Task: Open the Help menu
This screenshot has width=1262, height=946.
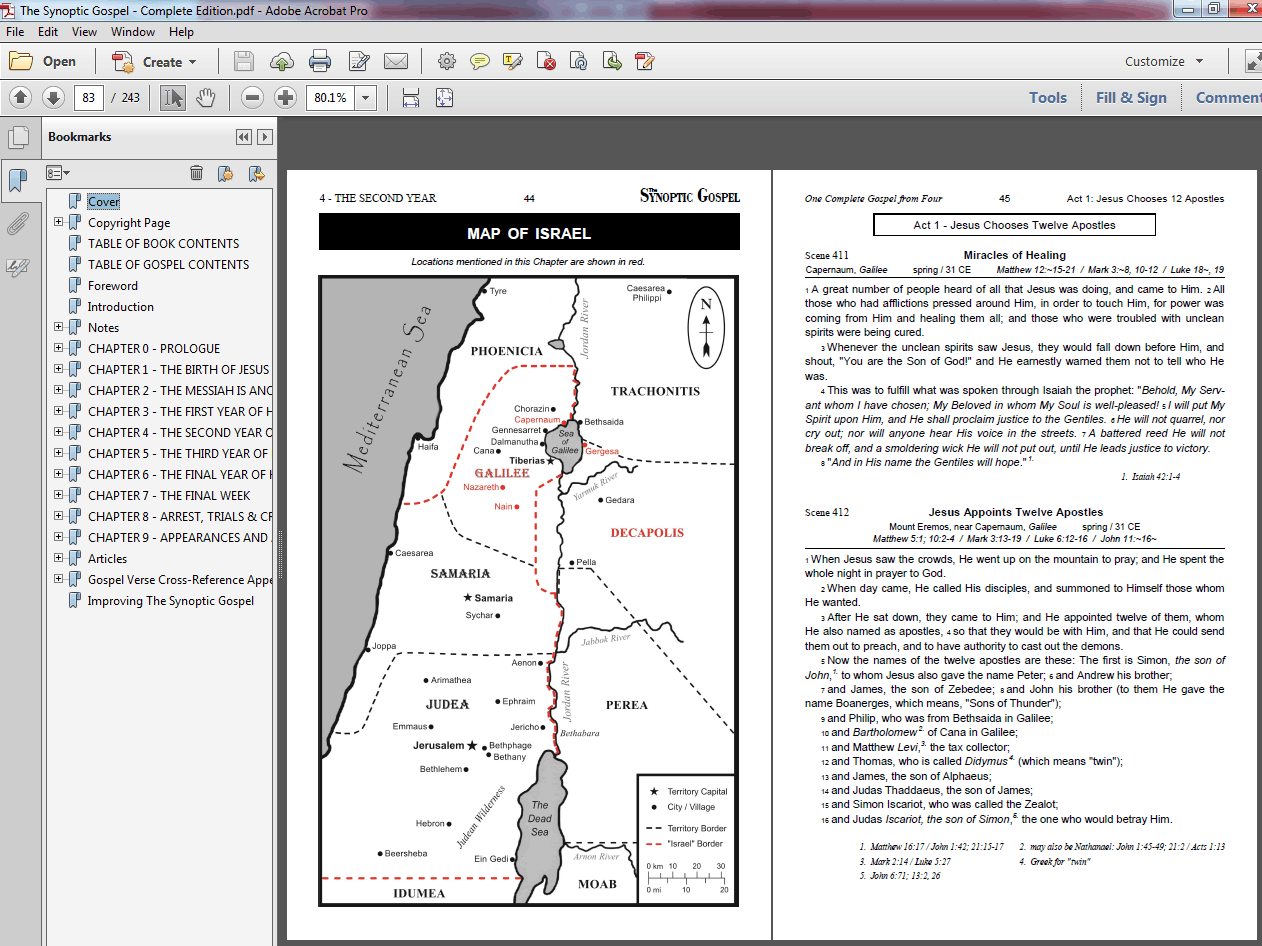Action: [x=181, y=32]
